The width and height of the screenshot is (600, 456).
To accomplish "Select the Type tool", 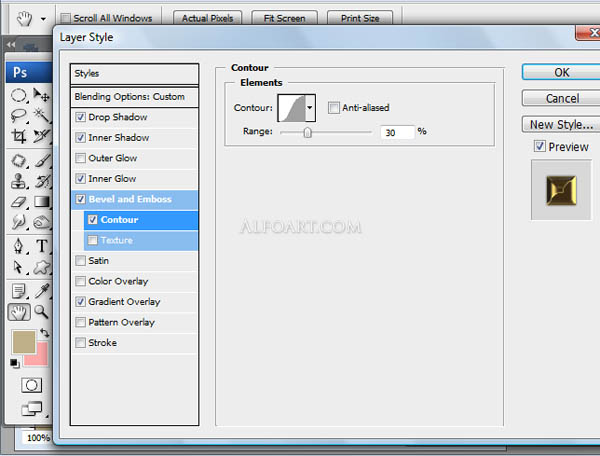I will coord(41,246).
